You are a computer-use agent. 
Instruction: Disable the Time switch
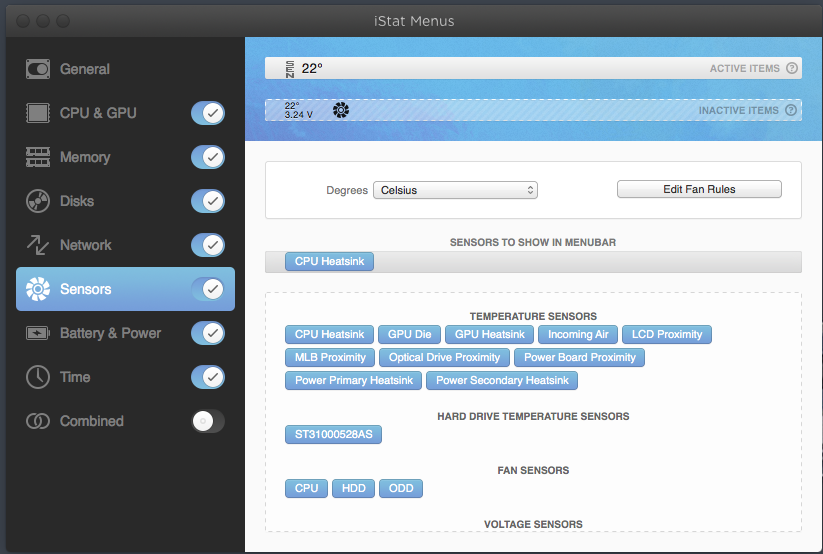[208, 377]
